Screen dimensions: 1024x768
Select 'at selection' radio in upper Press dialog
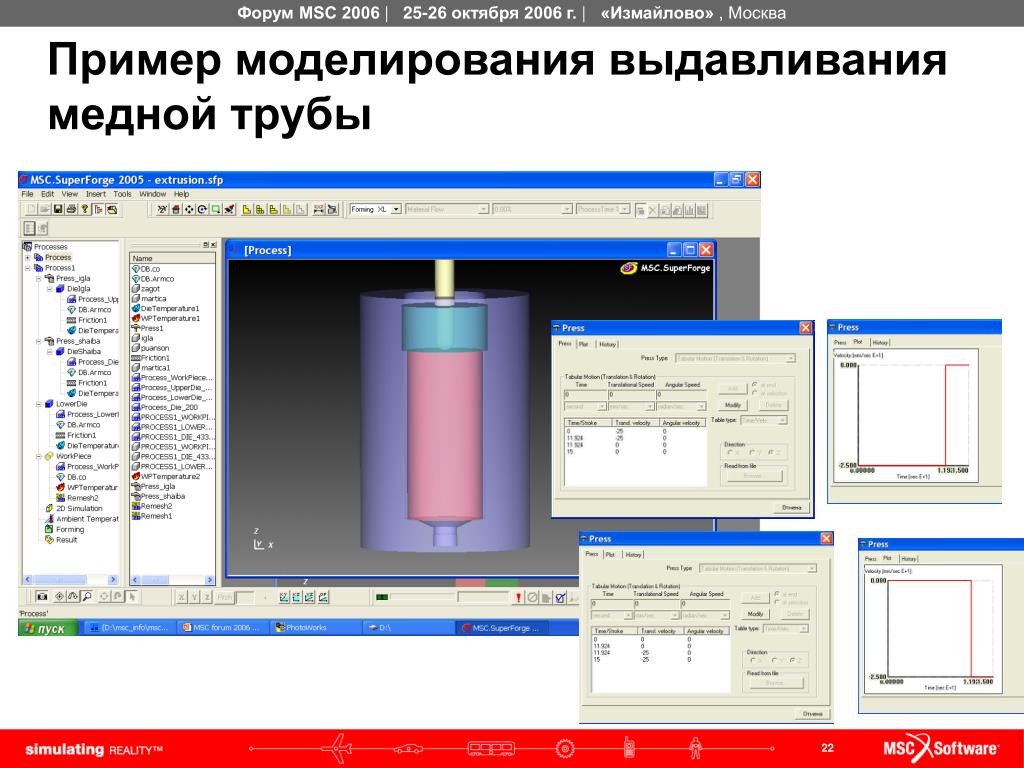click(x=756, y=393)
